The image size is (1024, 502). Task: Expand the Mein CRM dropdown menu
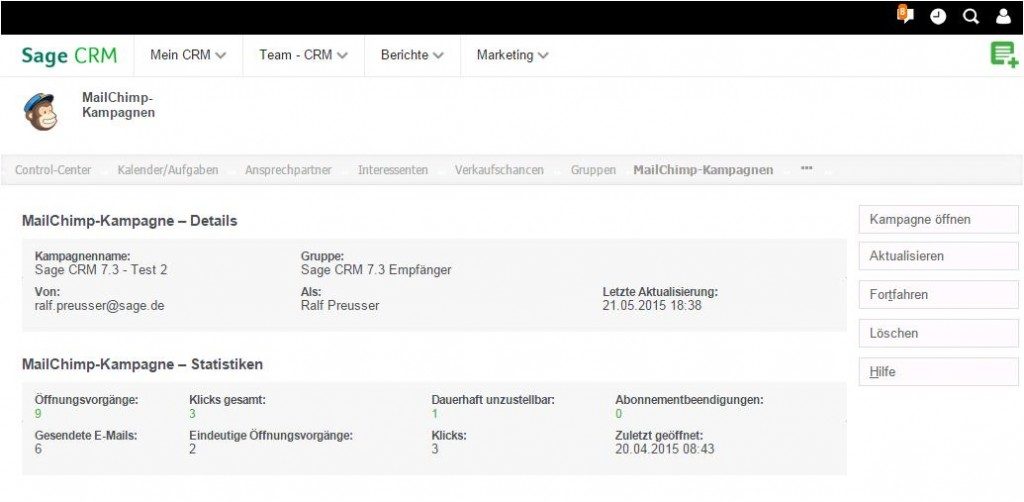(188, 55)
